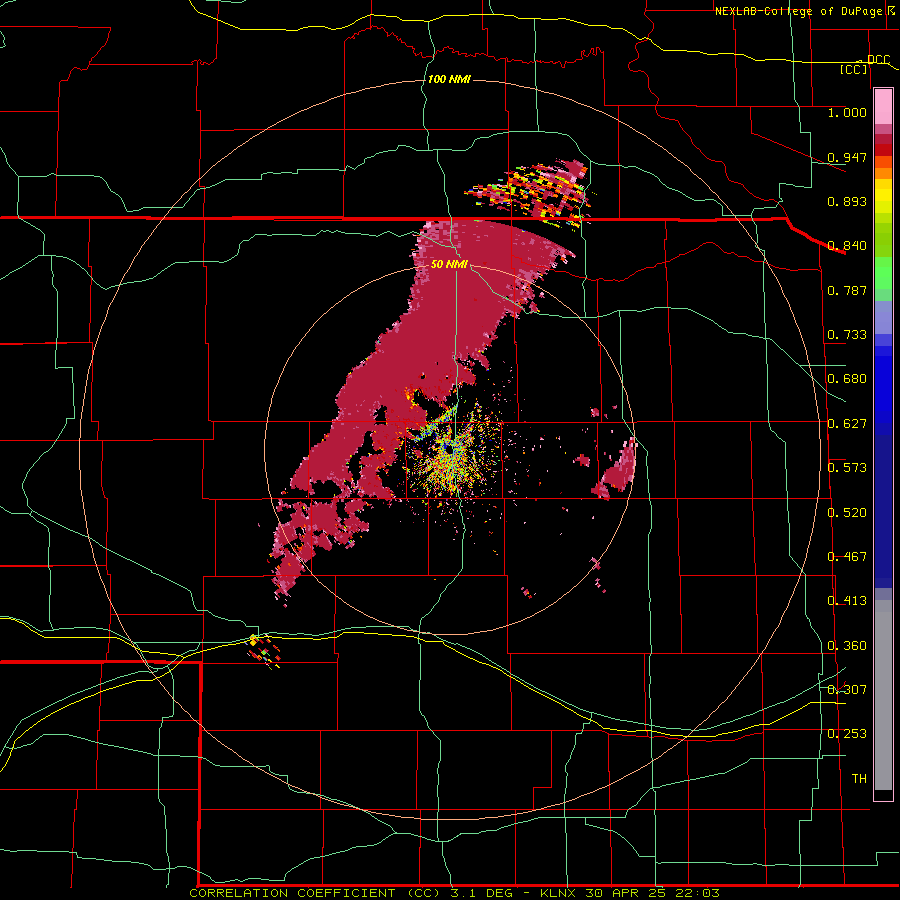Click the 0.733 color scale value

pyautogui.click(x=847, y=335)
